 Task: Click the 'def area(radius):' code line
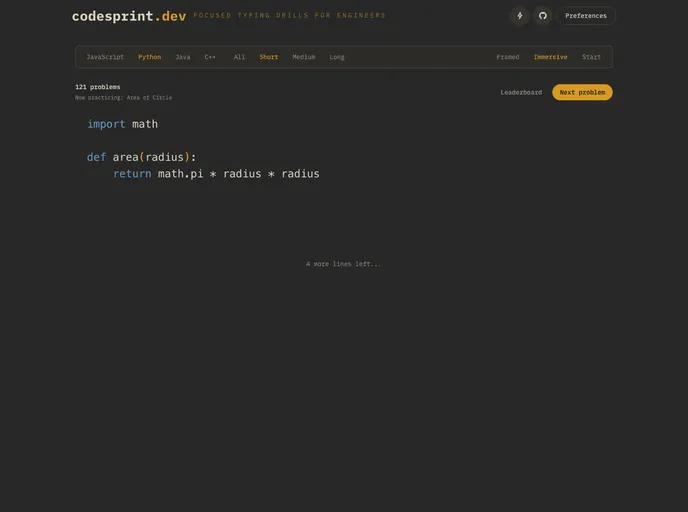coord(141,157)
